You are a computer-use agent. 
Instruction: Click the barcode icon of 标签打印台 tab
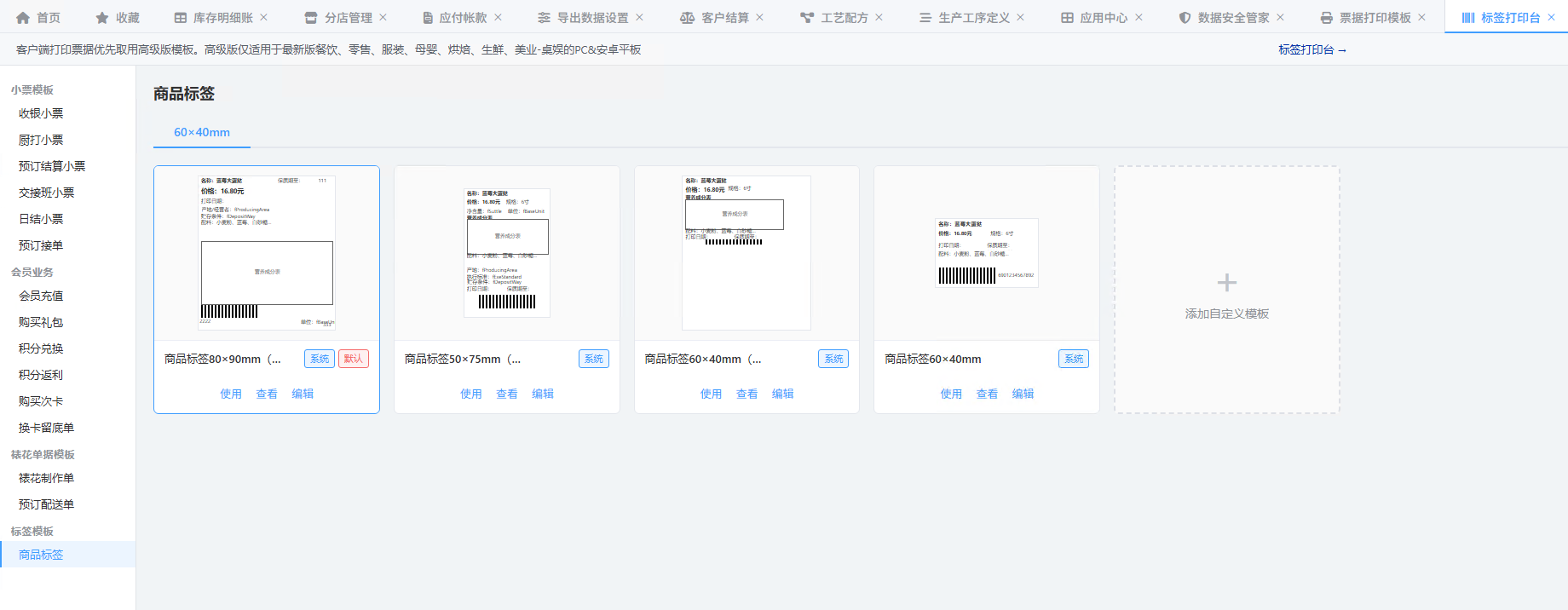(x=1468, y=17)
